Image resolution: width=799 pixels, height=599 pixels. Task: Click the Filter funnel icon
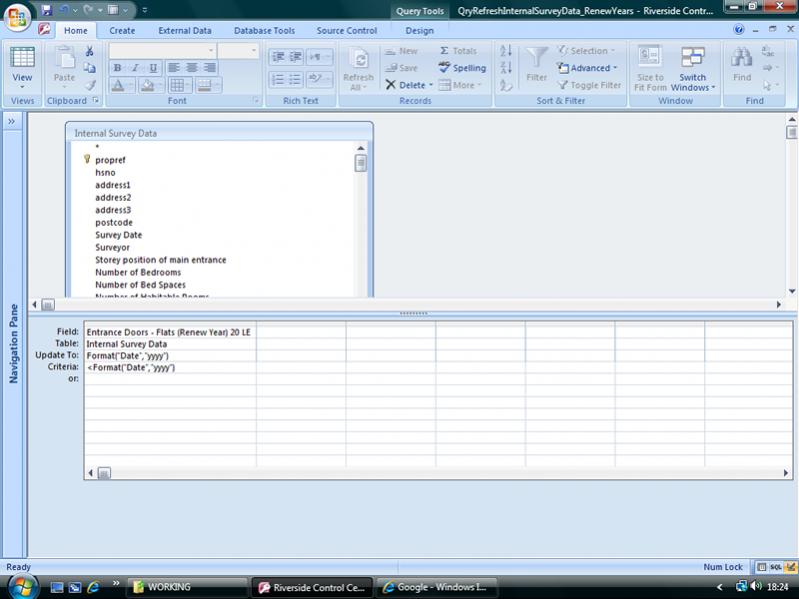point(537,60)
